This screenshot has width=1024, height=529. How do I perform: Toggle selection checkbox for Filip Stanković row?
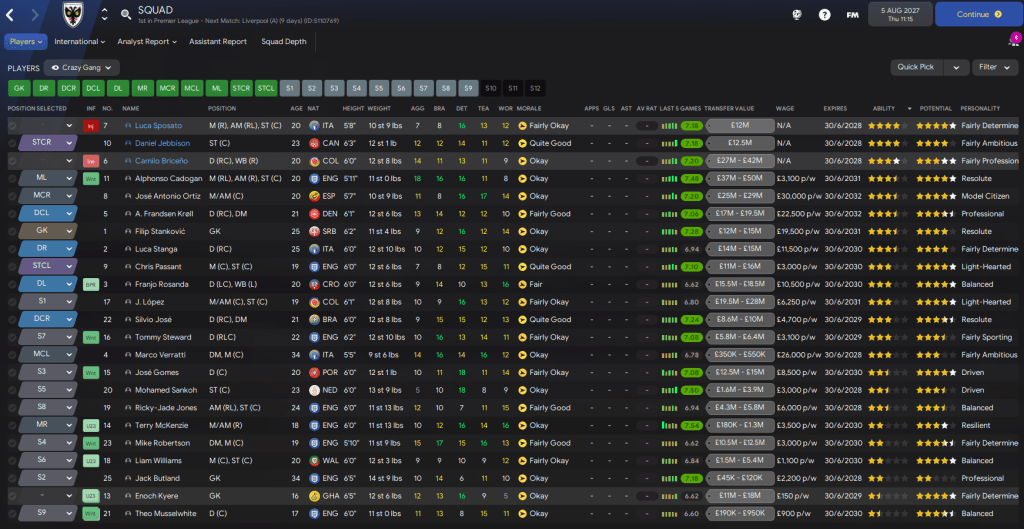point(12,231)
